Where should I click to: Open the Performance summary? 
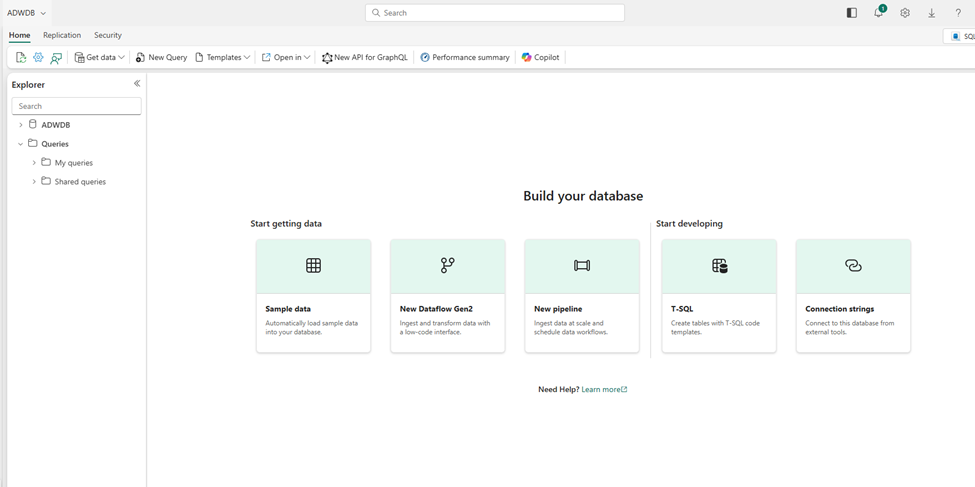pos(465,58)
